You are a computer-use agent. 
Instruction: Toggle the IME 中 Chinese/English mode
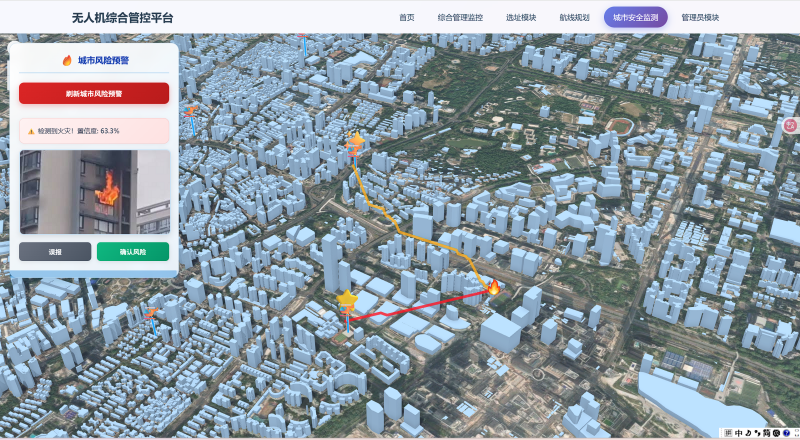click(738, 433)
